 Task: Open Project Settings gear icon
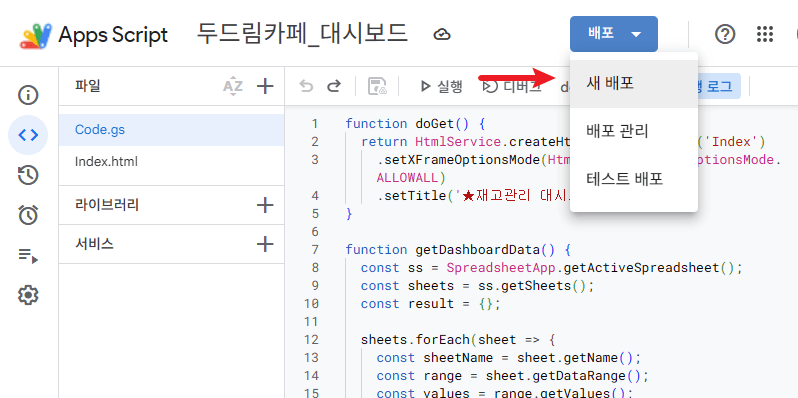pos(28,295)
